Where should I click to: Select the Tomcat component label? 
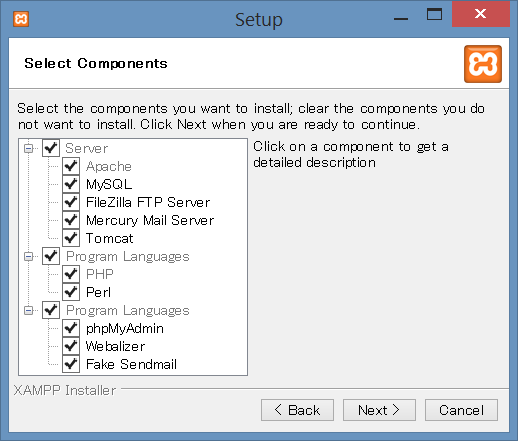[109, 238]
